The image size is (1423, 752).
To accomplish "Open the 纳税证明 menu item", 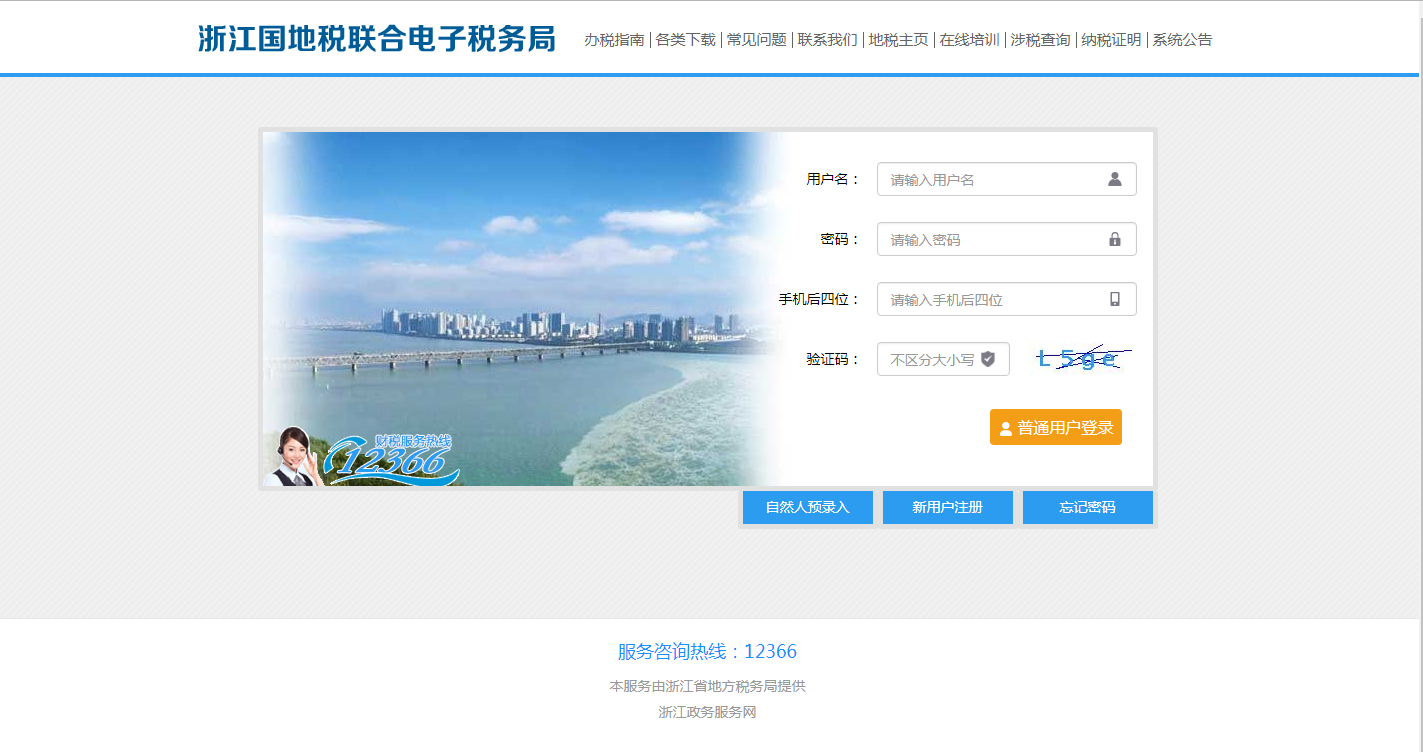I will pos(1111,40).
